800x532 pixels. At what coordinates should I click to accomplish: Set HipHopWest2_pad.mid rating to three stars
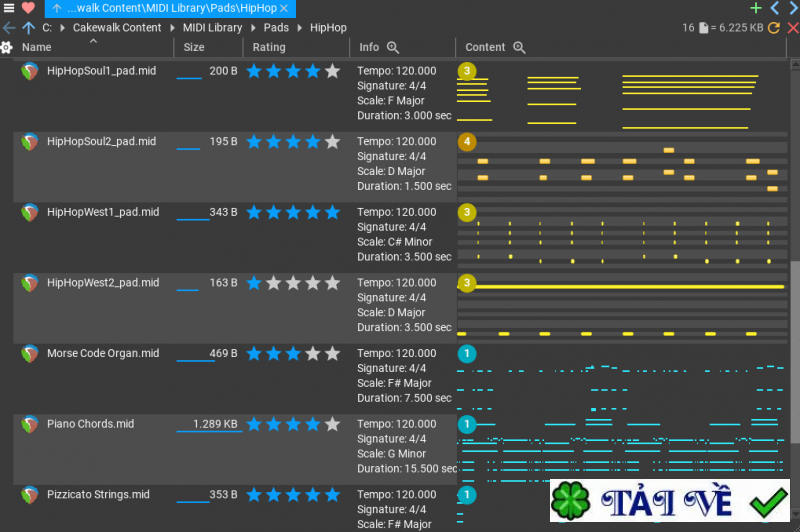tap(293, 283)
